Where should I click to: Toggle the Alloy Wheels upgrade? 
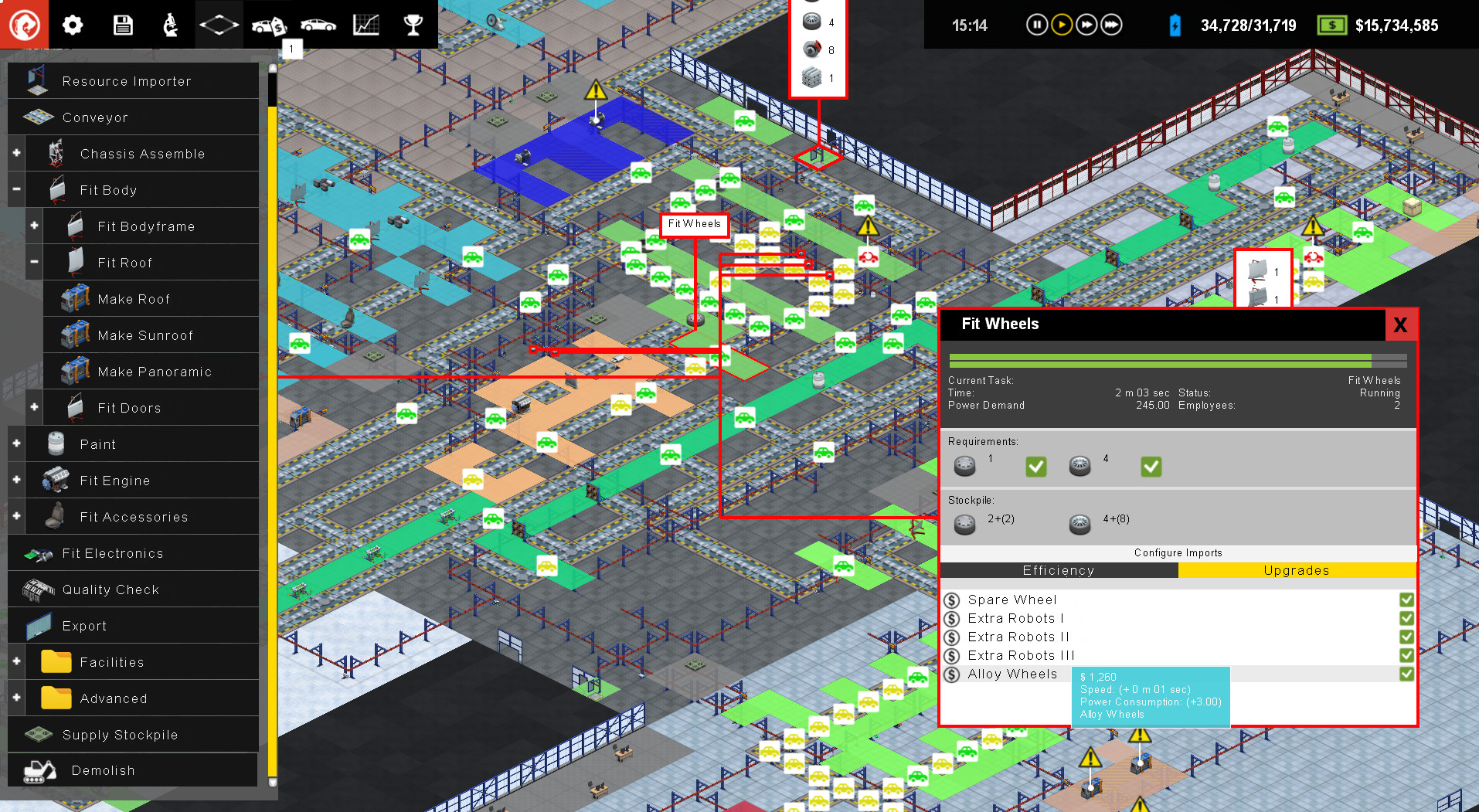tap(1406, 674)
